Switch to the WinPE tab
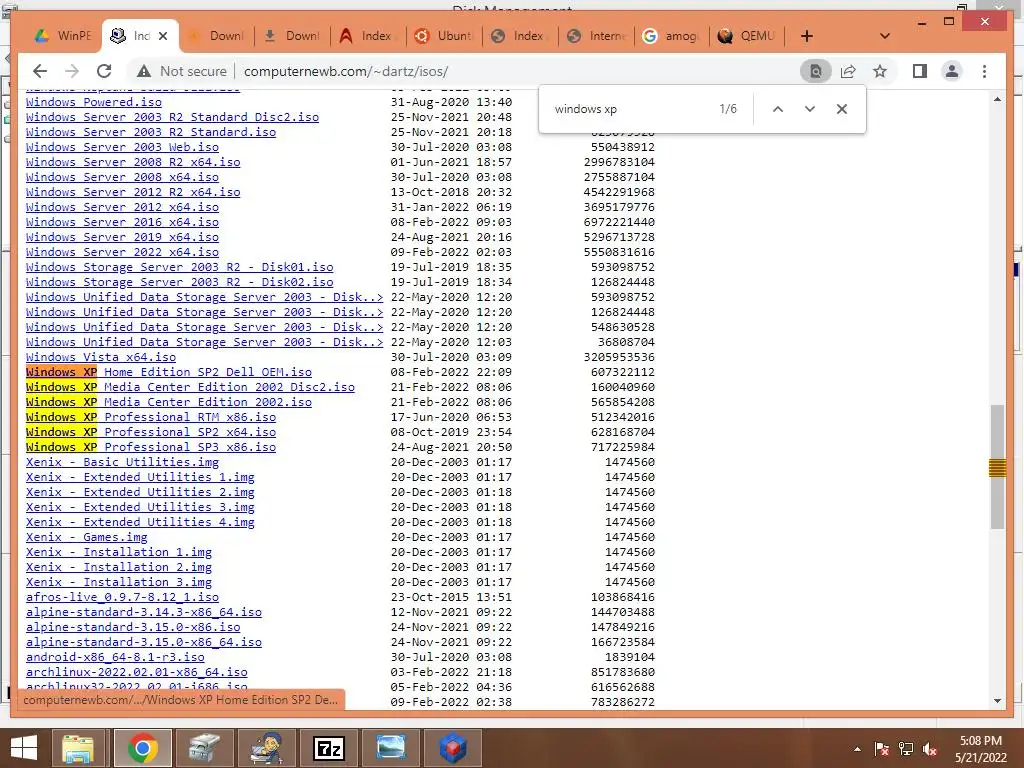This screenshot has width=1024, height=768. click(63, 36)
